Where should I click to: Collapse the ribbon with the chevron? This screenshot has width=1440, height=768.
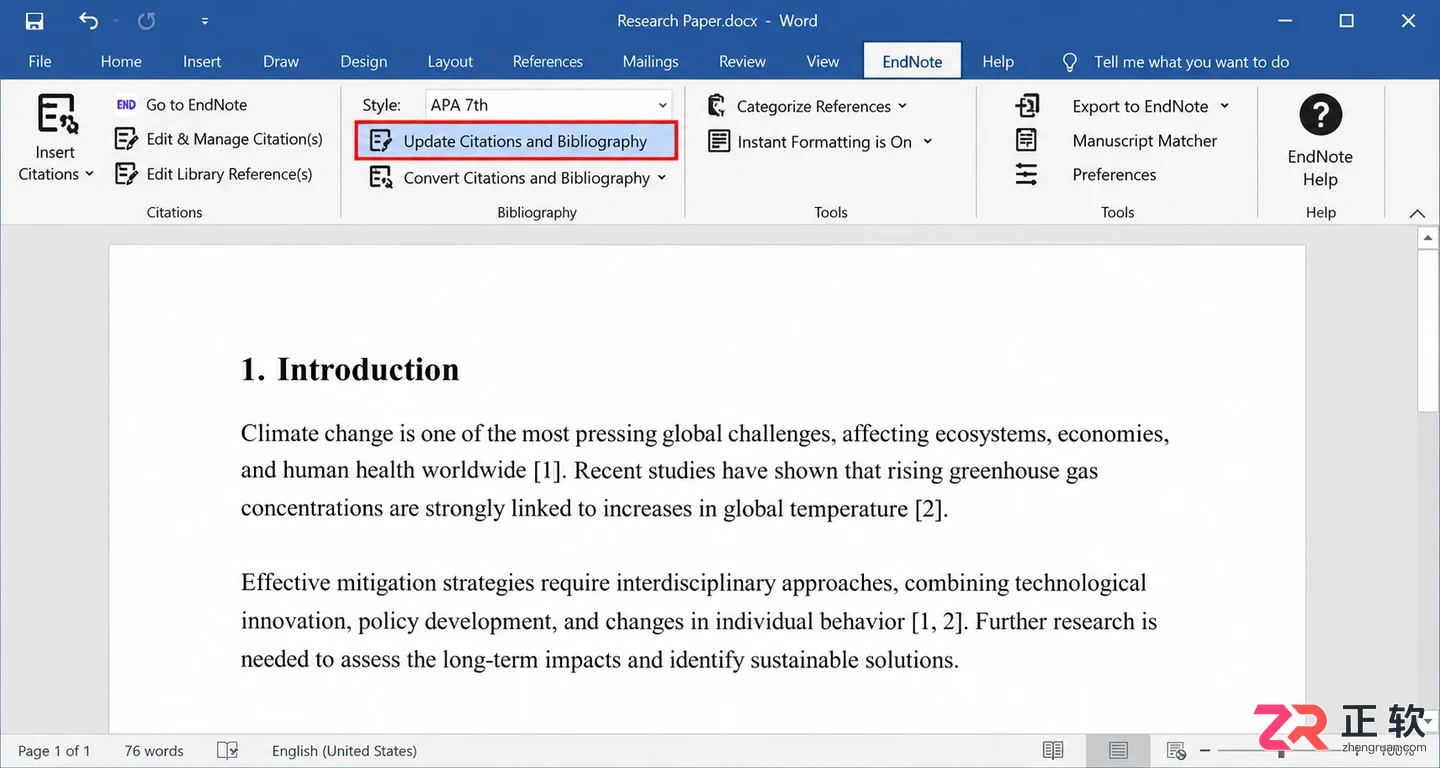(1416, 213)
